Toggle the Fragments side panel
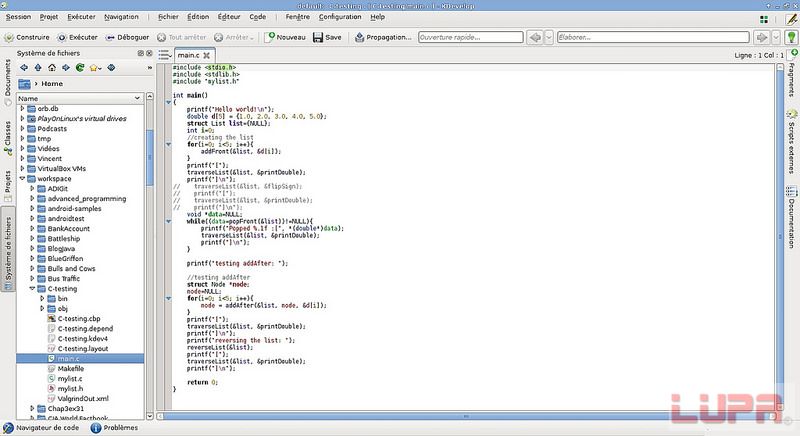800x436 pixels. click(792, 73)
